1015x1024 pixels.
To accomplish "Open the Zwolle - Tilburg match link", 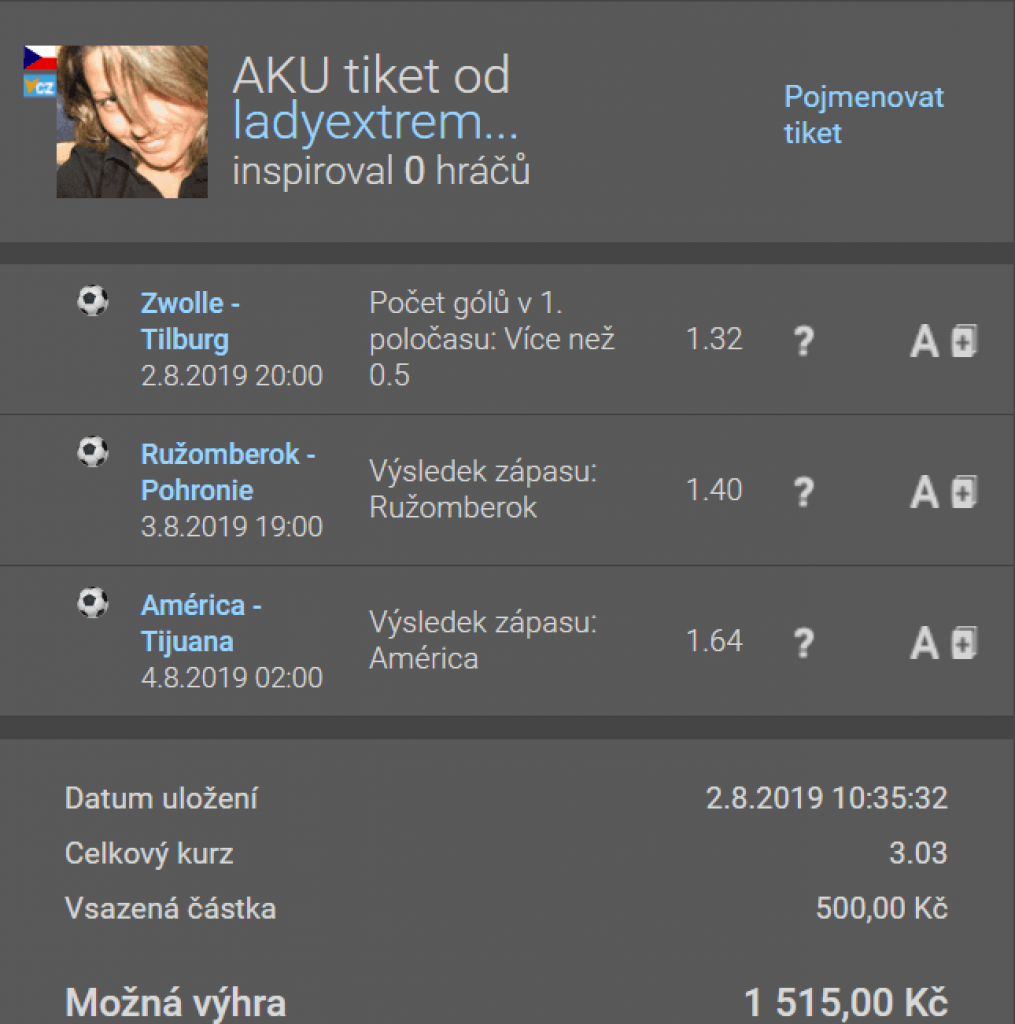I will pos(190,321).
